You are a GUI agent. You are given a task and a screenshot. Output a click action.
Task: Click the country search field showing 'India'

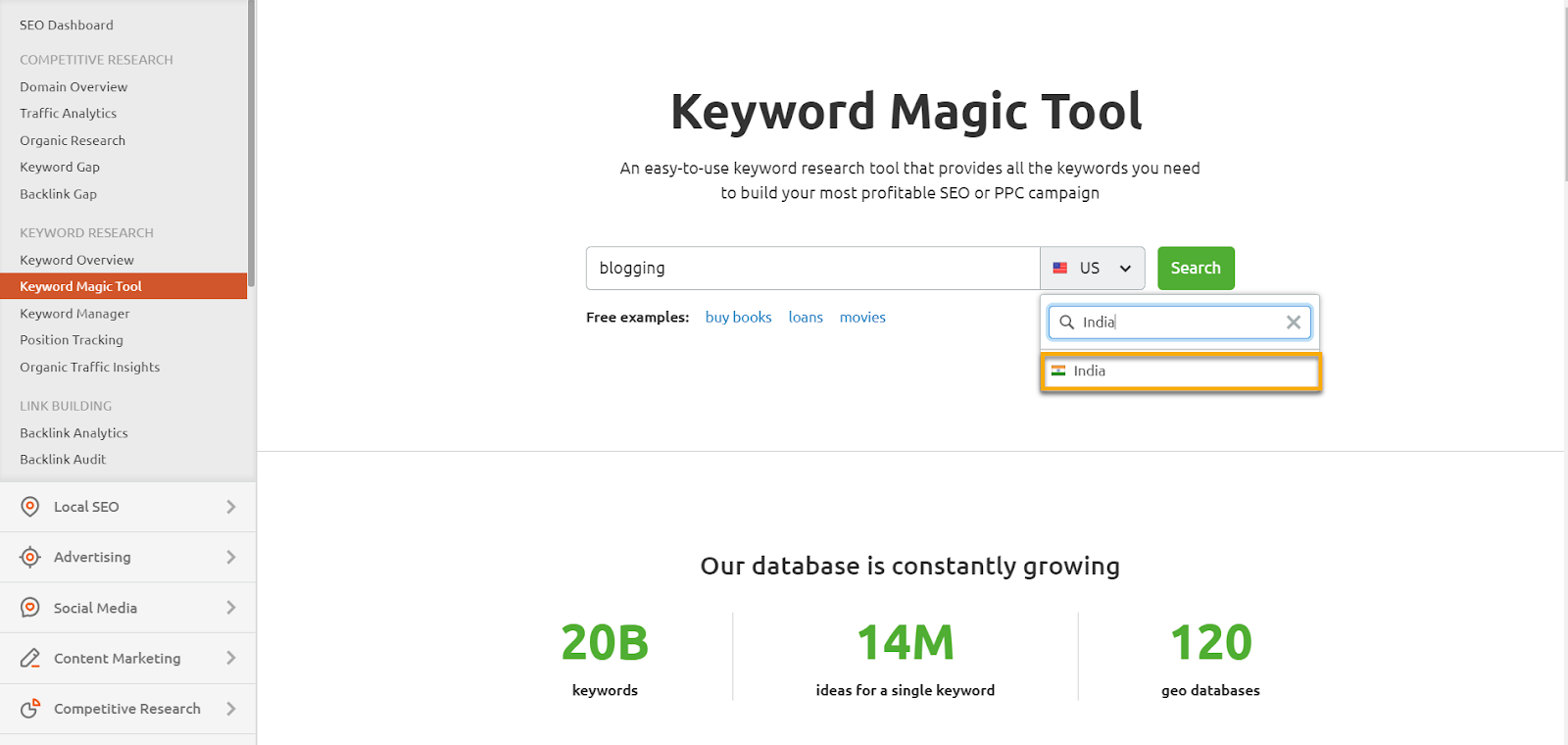point(1179,322)
